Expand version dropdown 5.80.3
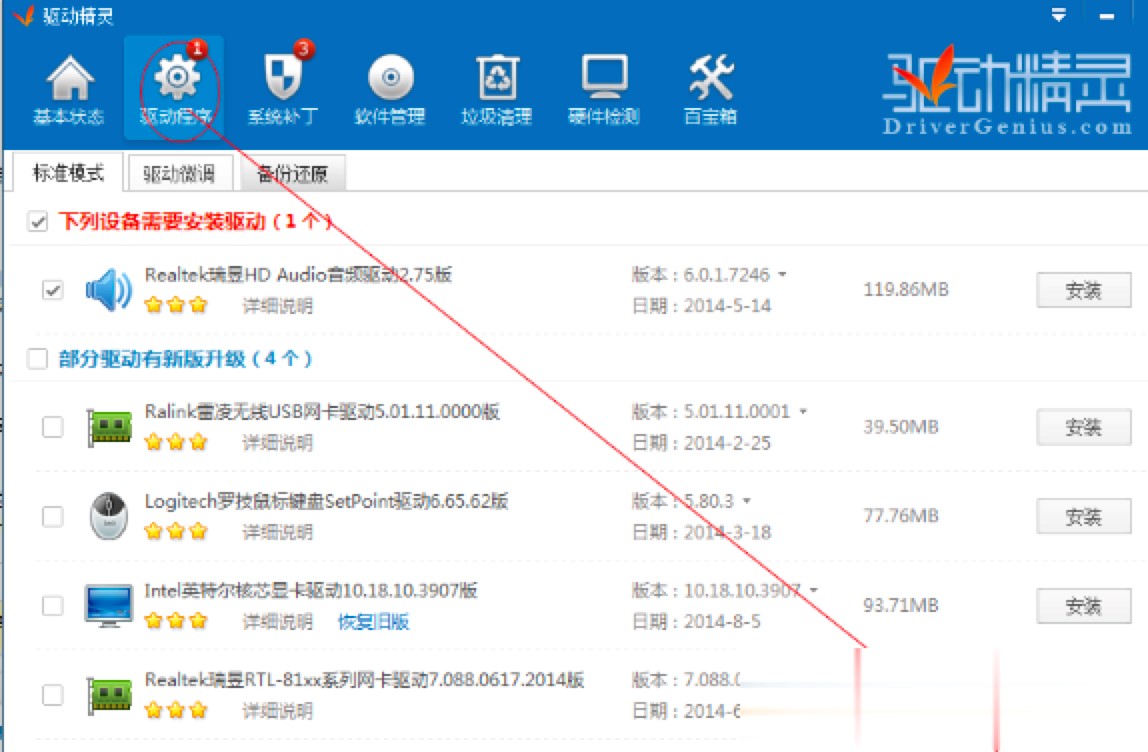The height and width of the screenshot is (752, 1148). [747, 501]
